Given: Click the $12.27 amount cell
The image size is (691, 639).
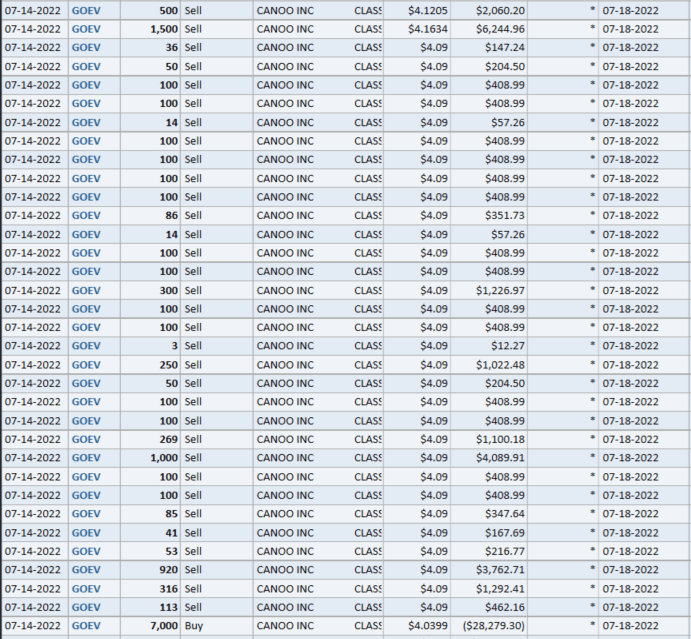Looking at the screenshot, I should (x=489, y=346).
